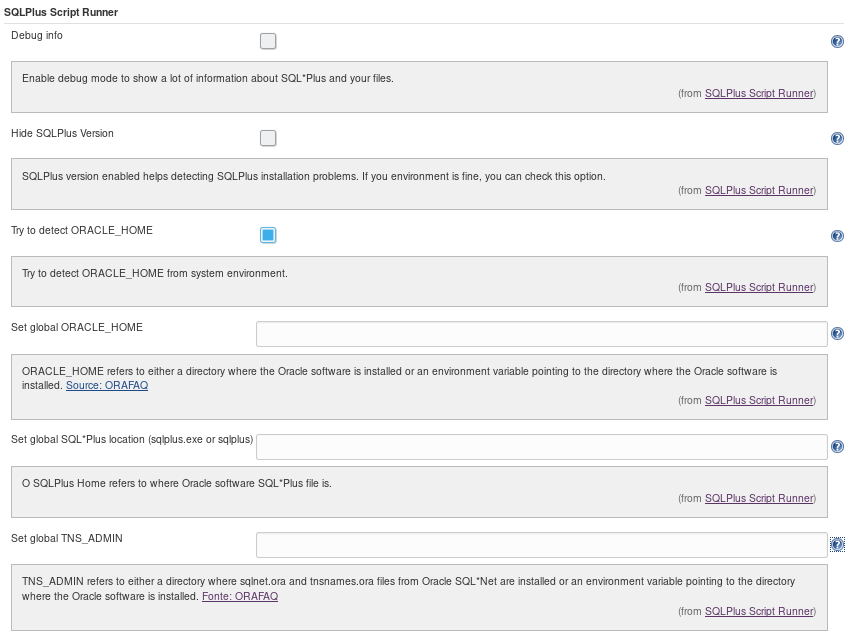The height and width of the screenshot is (637, 852).
Task: Open the Fonte: ORAFAQ link
Action: click(x=240, y=596)
